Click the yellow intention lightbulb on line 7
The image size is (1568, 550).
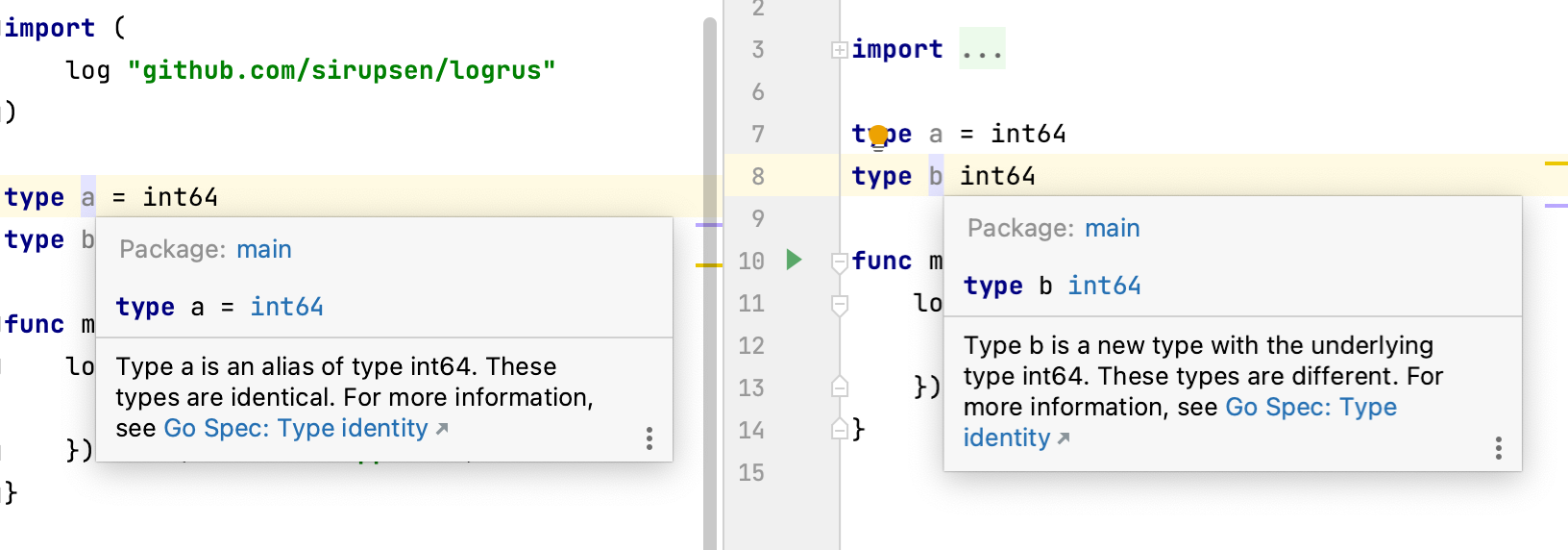(878, 137)
